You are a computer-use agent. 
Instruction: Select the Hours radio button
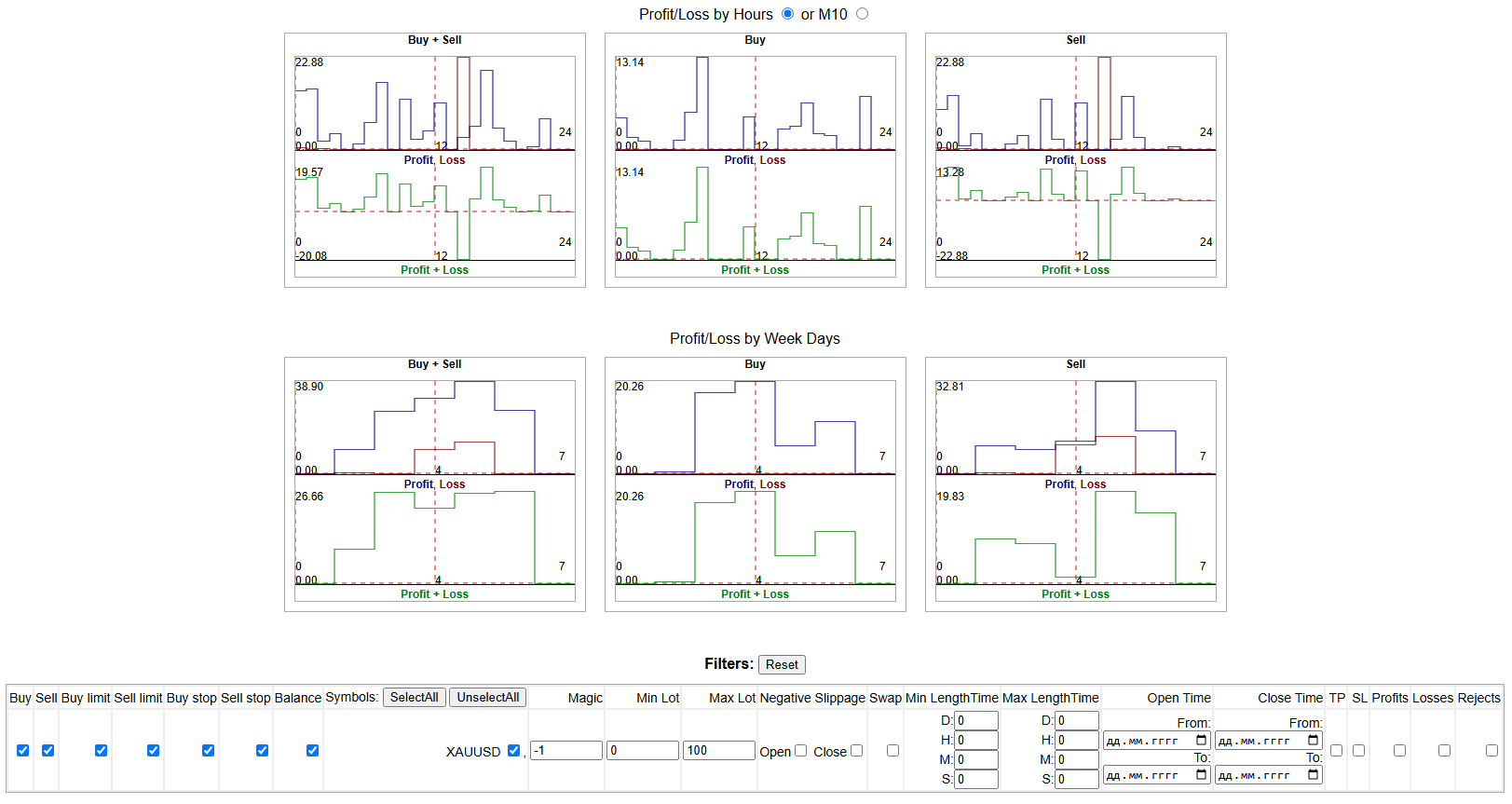pos(788,14)
